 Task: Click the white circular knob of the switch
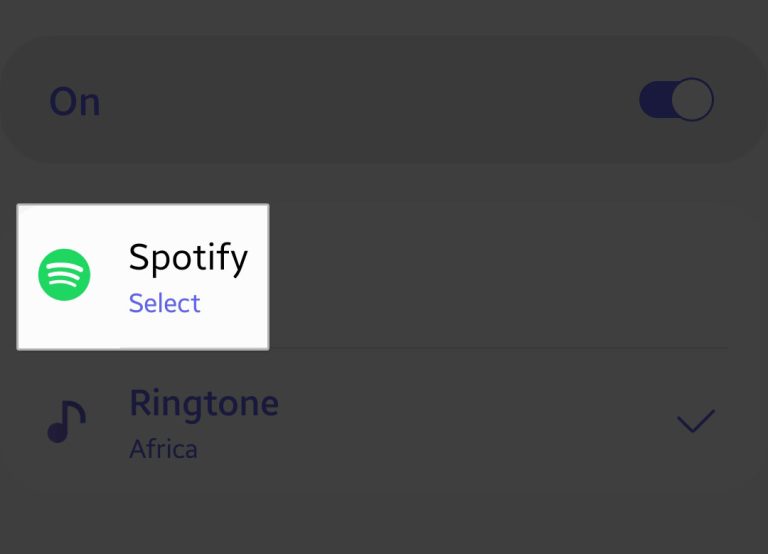692,99
